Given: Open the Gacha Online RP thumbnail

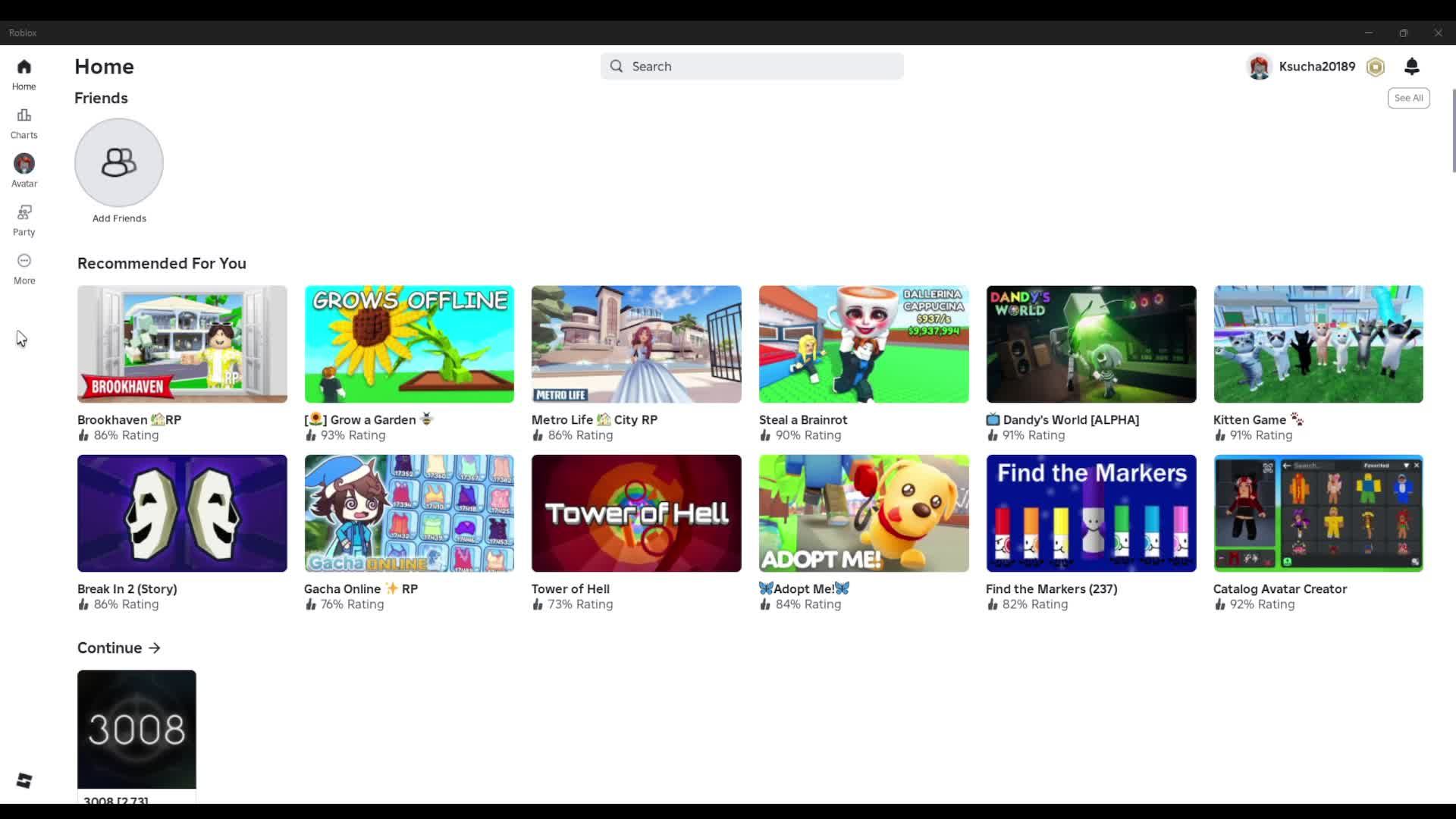Looking at the screenshot, I should [x=409, y=513].
